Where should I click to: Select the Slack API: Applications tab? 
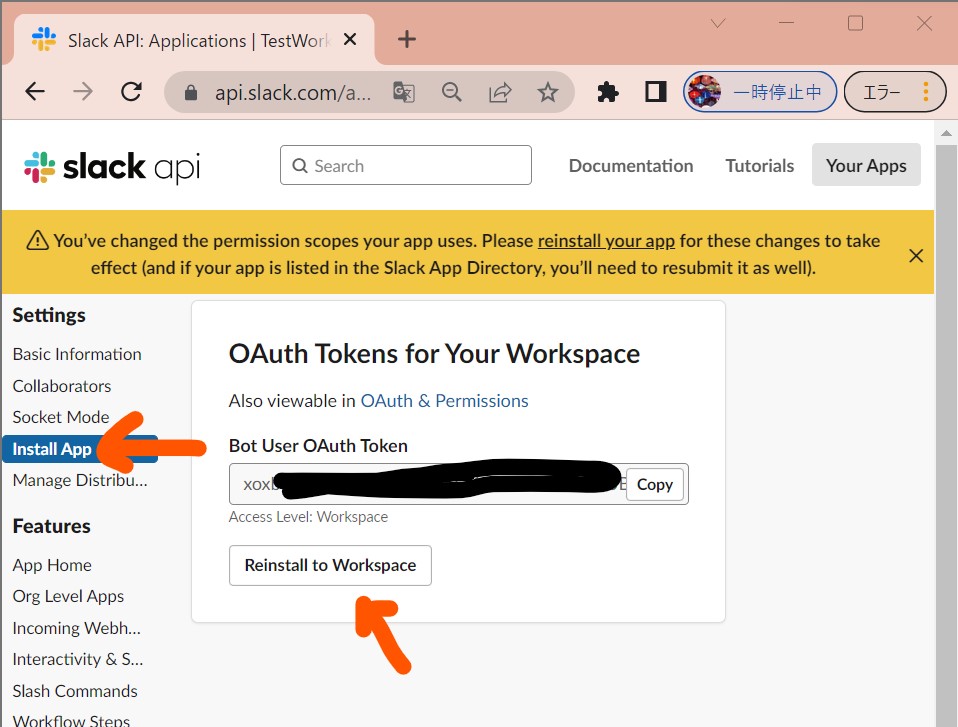(194, 40)
